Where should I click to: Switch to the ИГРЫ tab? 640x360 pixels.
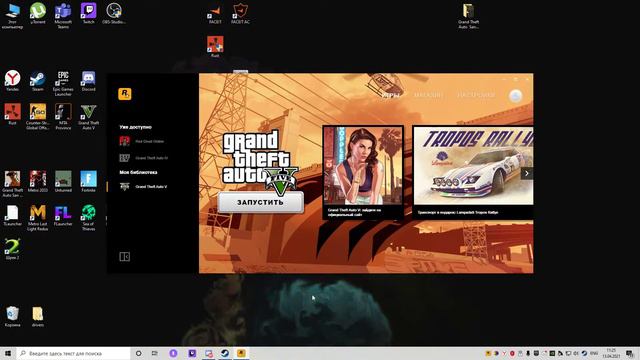[x=391, y=95]
